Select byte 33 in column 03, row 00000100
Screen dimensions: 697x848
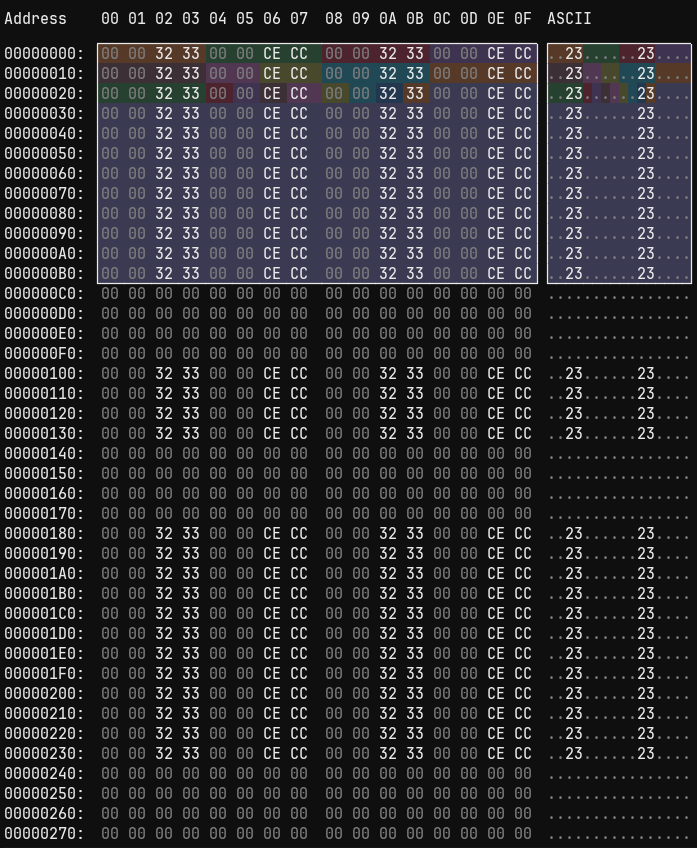click(x=191, y=374)
